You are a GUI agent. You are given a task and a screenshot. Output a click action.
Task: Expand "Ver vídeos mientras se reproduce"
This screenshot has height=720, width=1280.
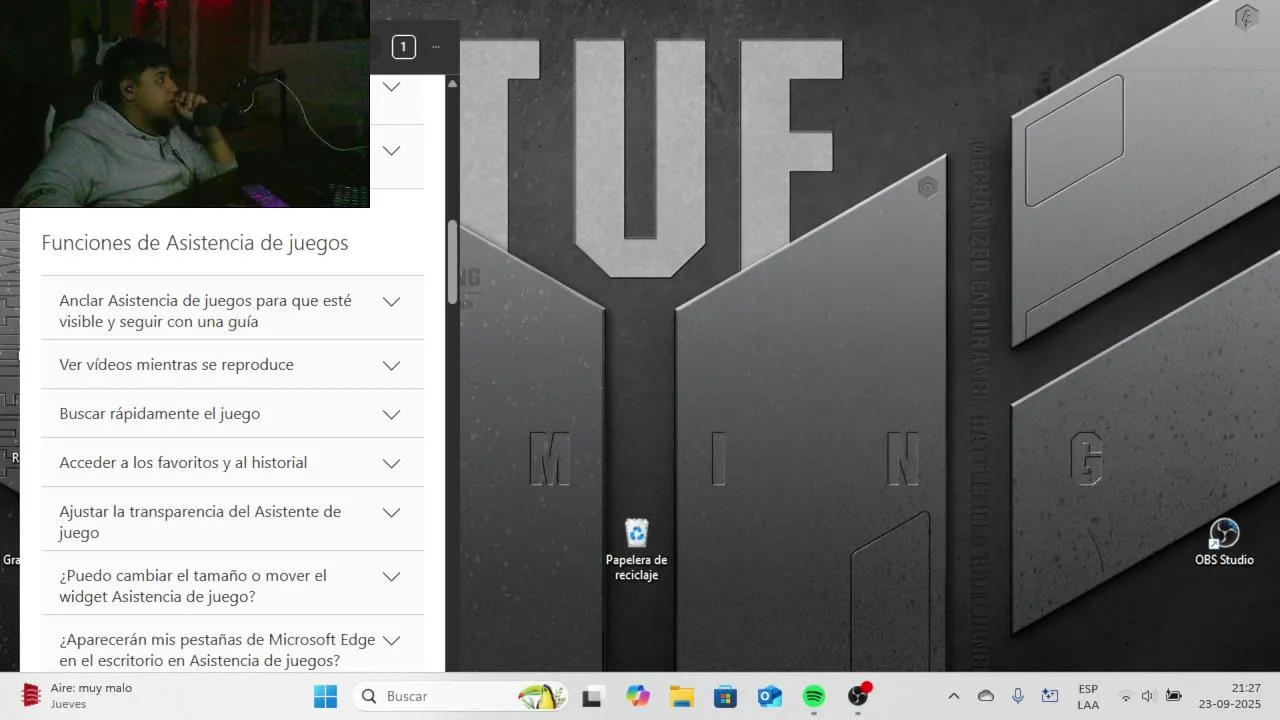tap(232, 365)
